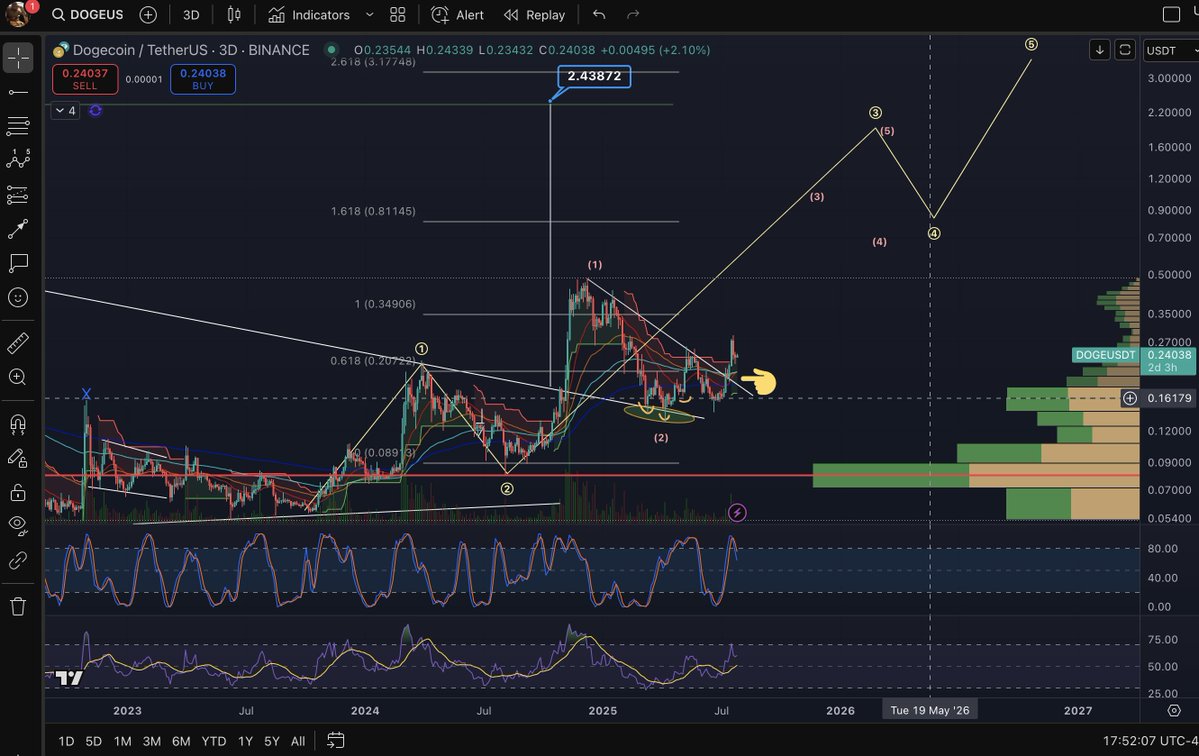Click the purple refresh indicator icon
This screenshot has width=1199, height=756.
click(x=96, y=111)
